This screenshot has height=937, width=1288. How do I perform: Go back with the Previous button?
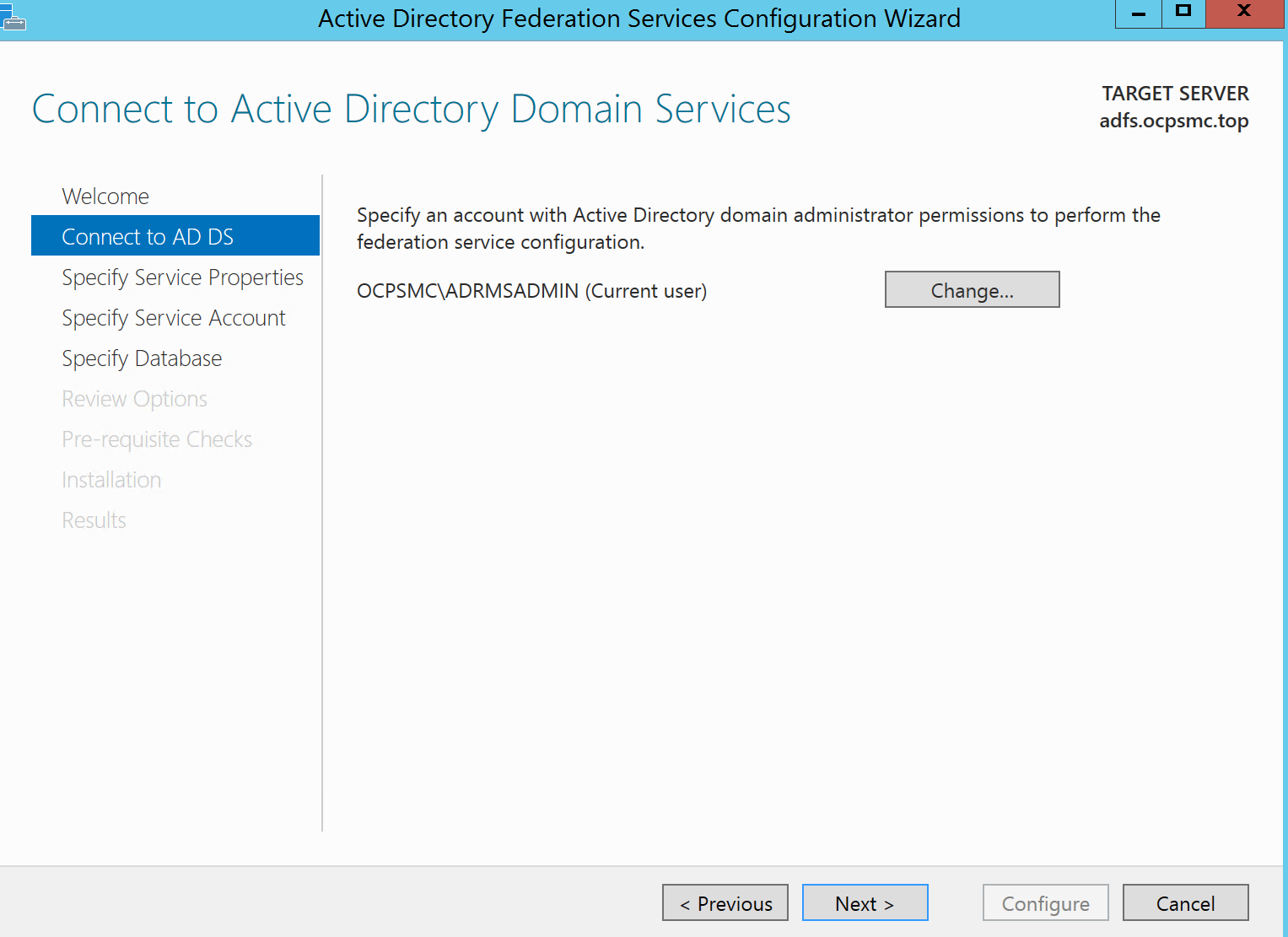tap(725, 902)
